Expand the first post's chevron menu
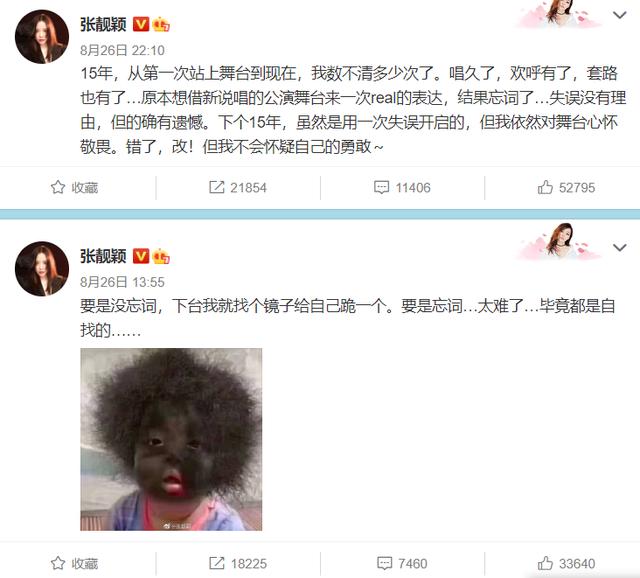Screen dimensions: 640x578 point(620,15)
